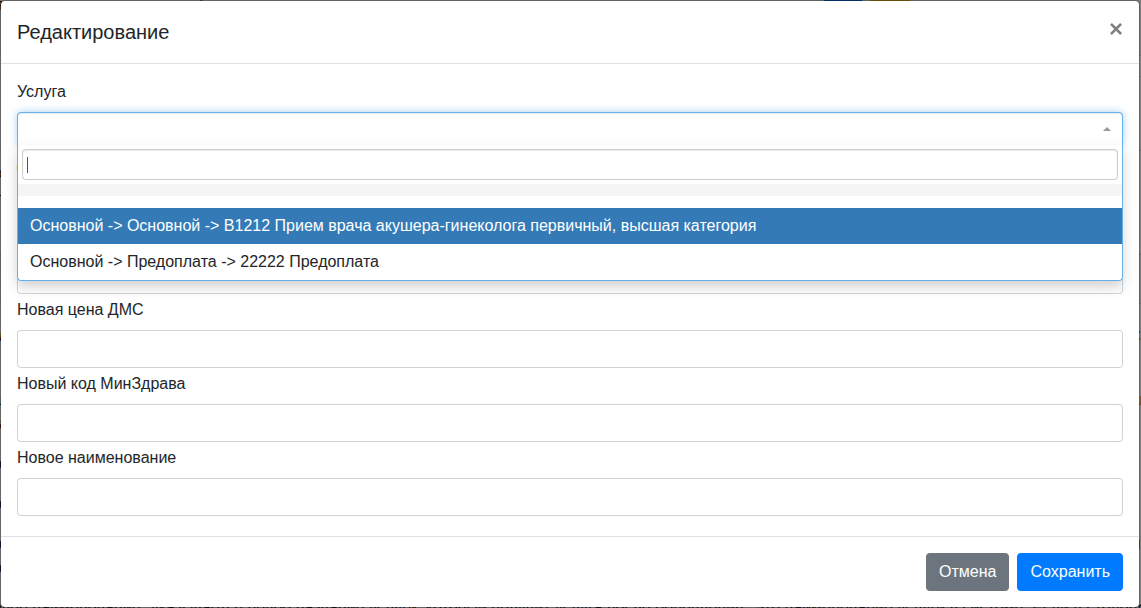Click the Новое наименование label

[x=96, y=458]
